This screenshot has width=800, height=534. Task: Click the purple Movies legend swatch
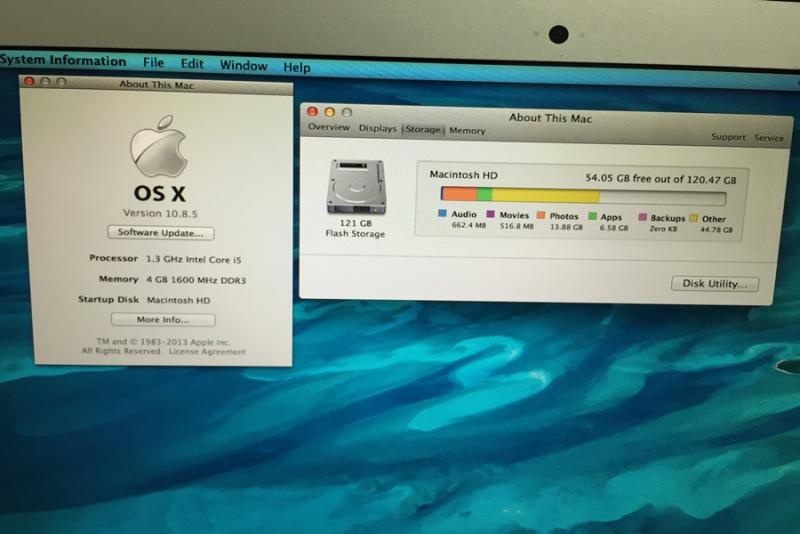tap(490, 214)
